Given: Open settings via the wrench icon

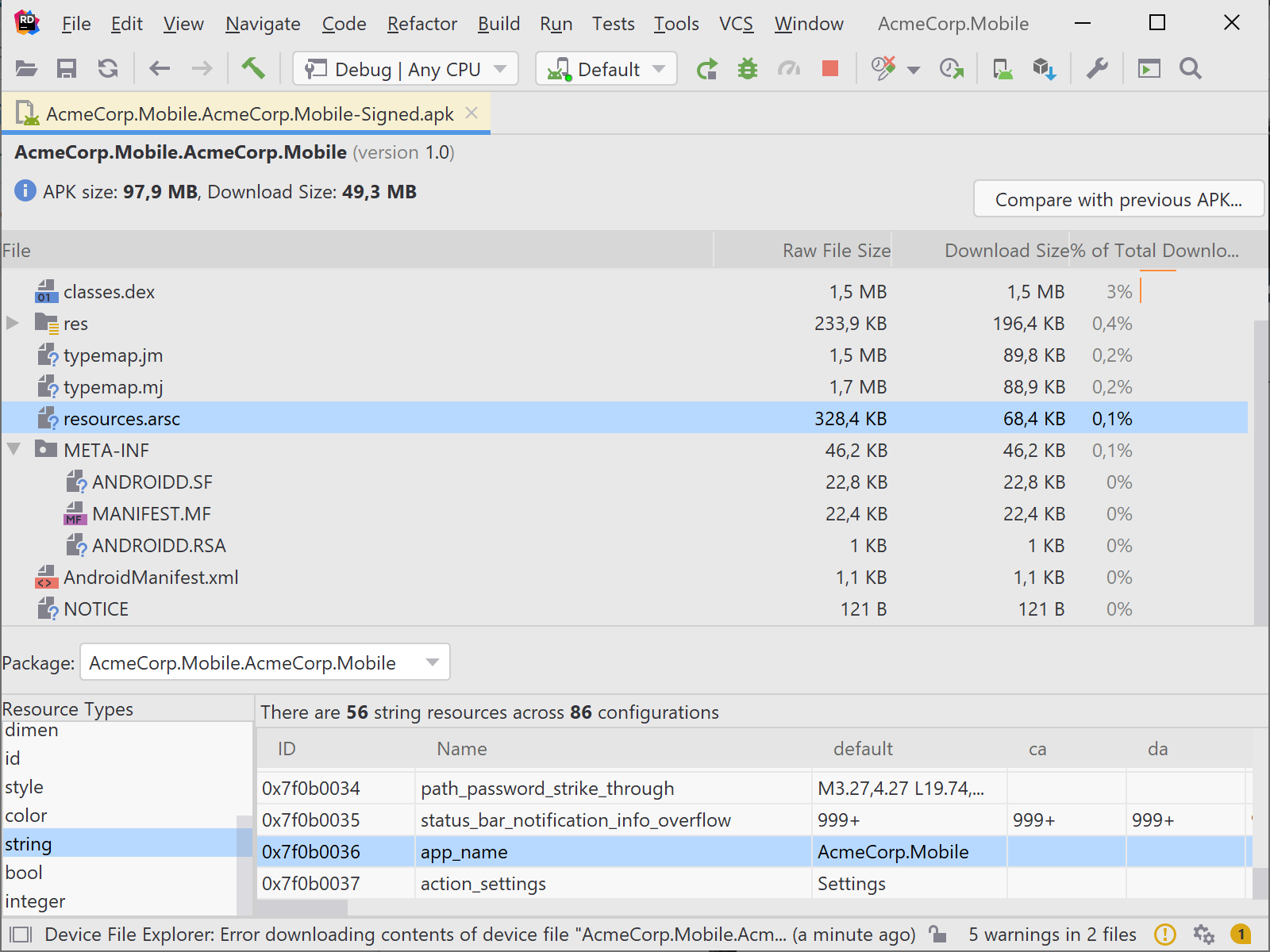Looking at the screenshot, I should pos(1097,69).
